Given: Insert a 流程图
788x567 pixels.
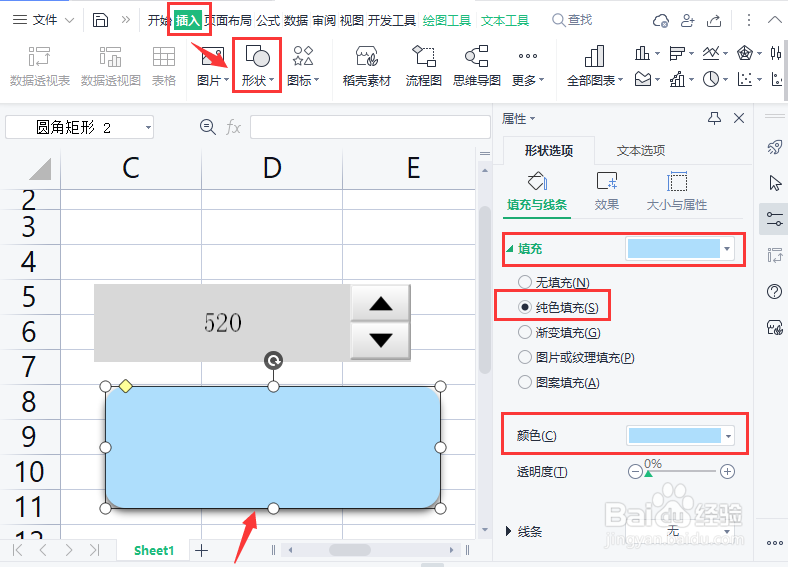Looking at the screenshot, I should [x=424, y=66].
